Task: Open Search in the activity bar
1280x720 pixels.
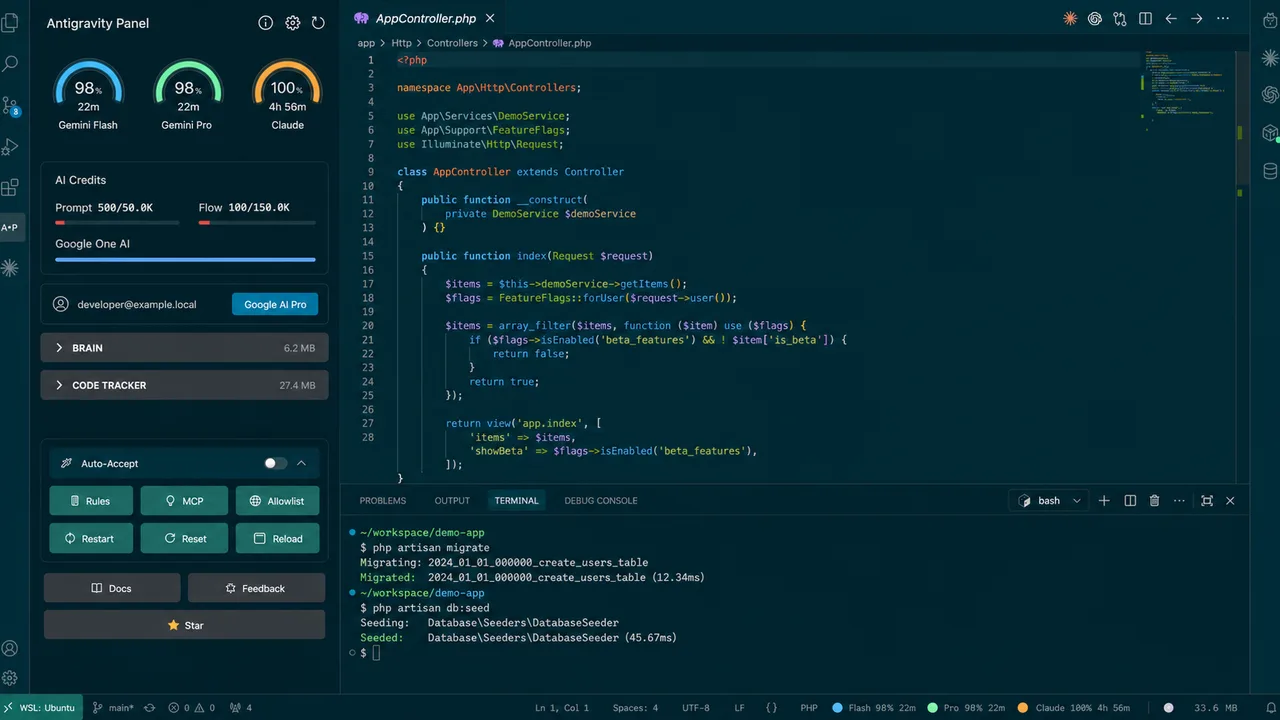Action: tap(10, 64)
